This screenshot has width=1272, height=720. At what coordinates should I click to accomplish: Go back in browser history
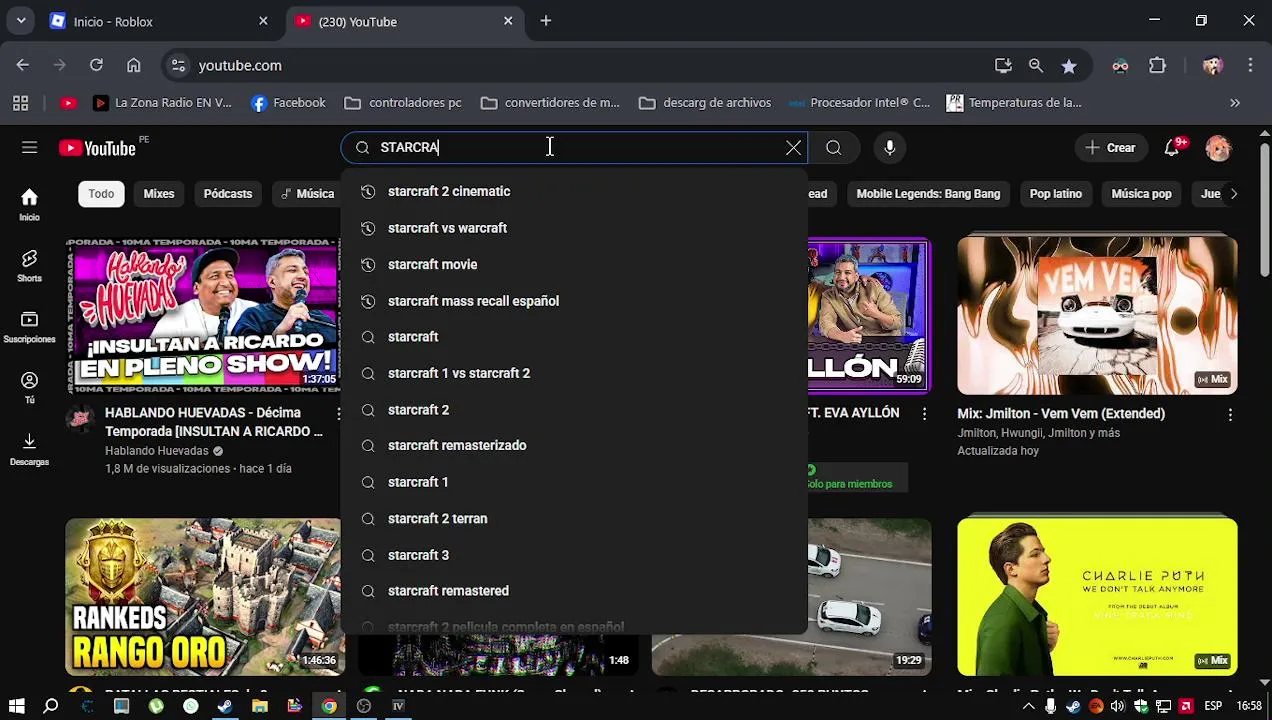(x=23, y=65)
